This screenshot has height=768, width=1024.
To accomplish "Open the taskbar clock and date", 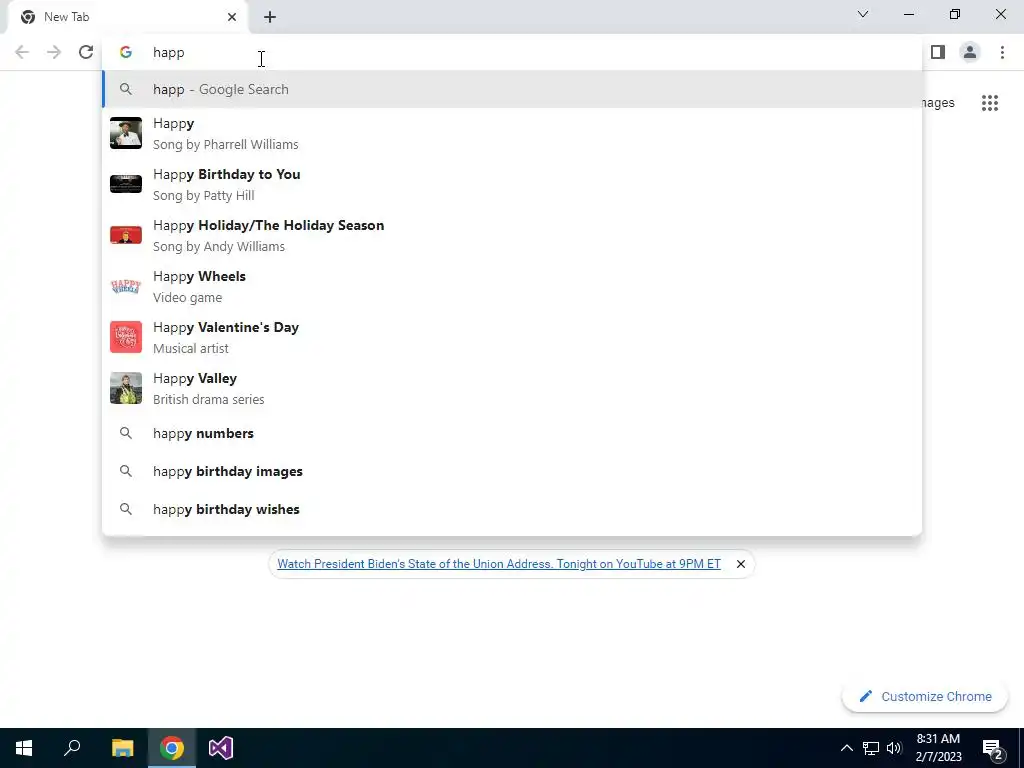I will [938, 748].
